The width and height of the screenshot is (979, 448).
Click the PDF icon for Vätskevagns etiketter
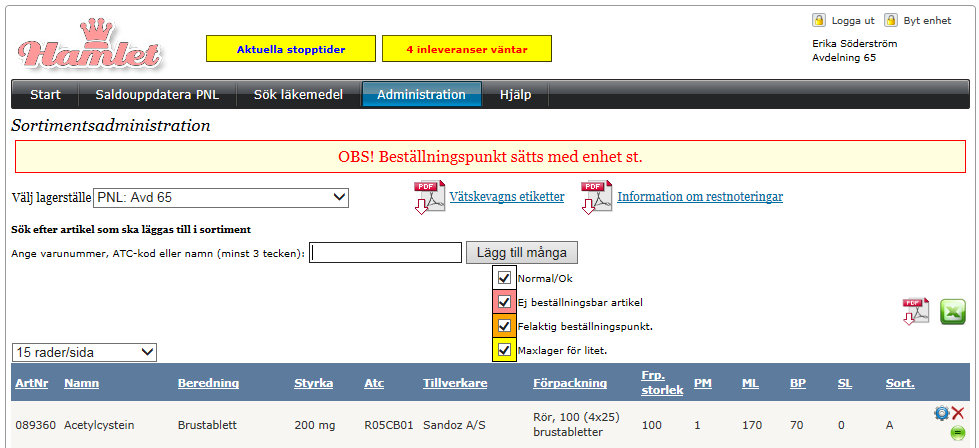click(429, 197)
